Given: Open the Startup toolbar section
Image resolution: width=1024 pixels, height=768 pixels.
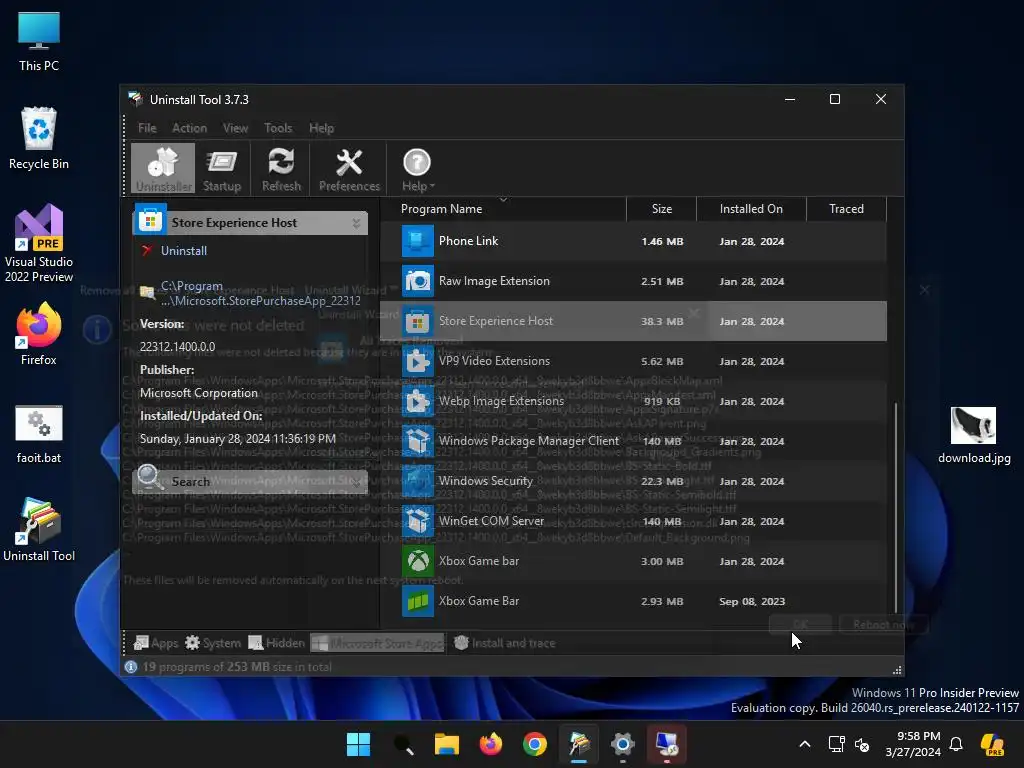Looking at the screenshot, I should coord(222,168).
